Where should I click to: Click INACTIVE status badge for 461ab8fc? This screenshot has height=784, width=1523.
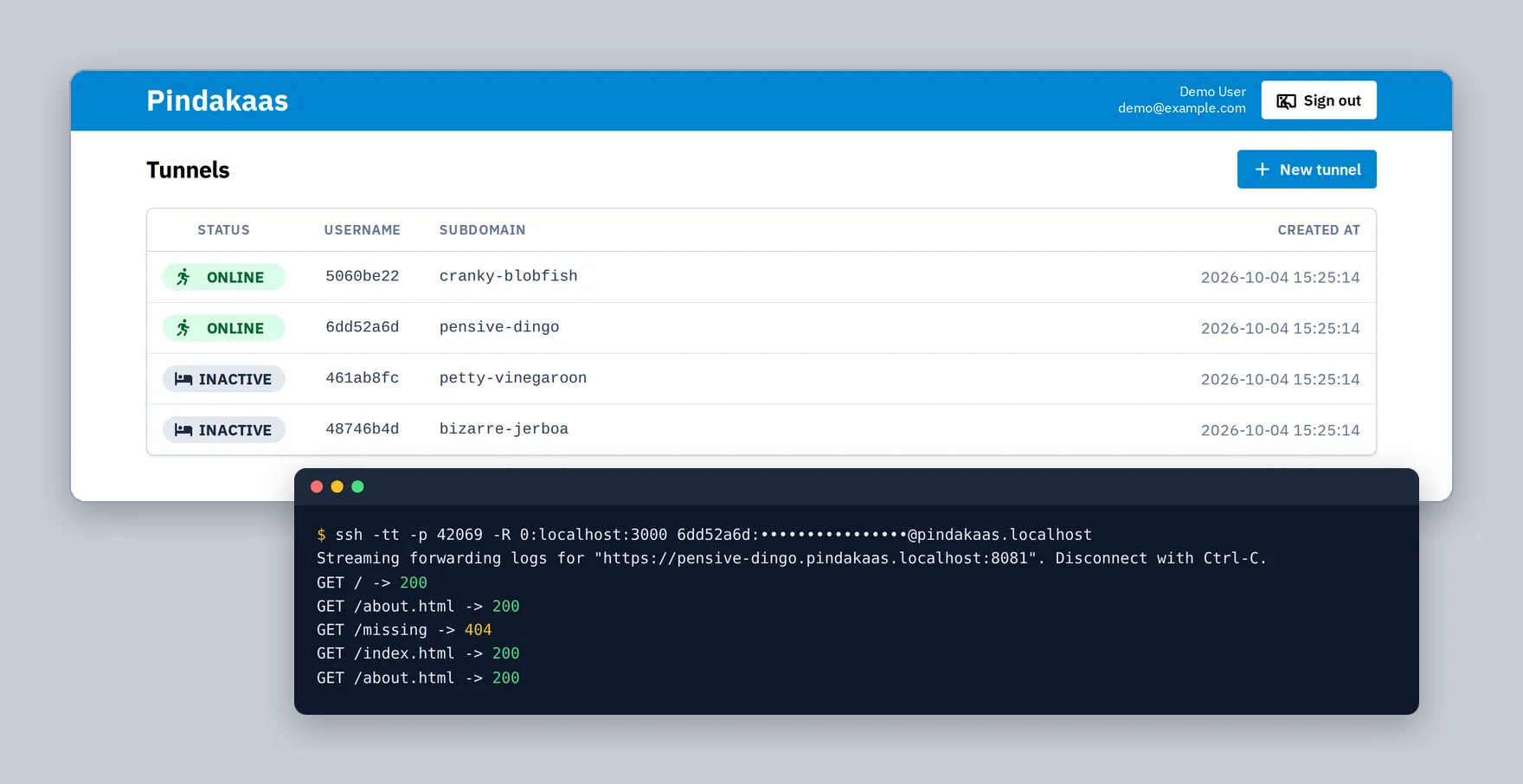click(224, 379)
